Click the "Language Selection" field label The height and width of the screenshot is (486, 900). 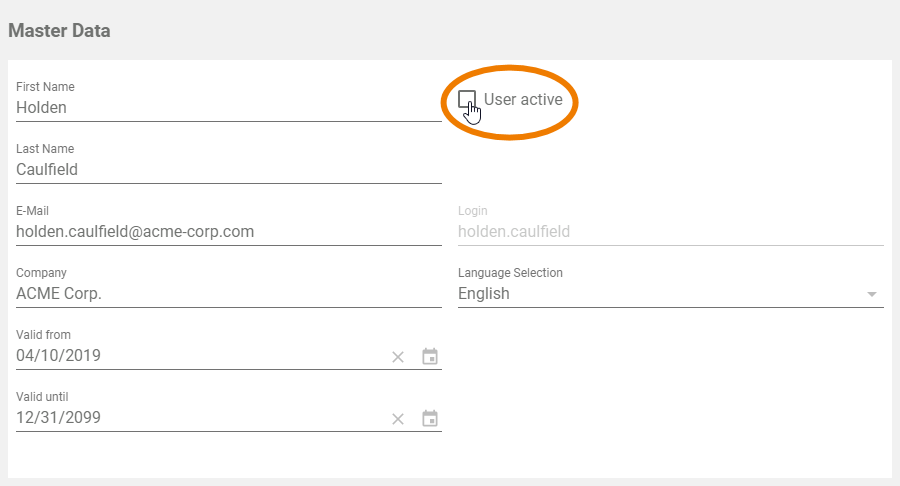[510, 273]
